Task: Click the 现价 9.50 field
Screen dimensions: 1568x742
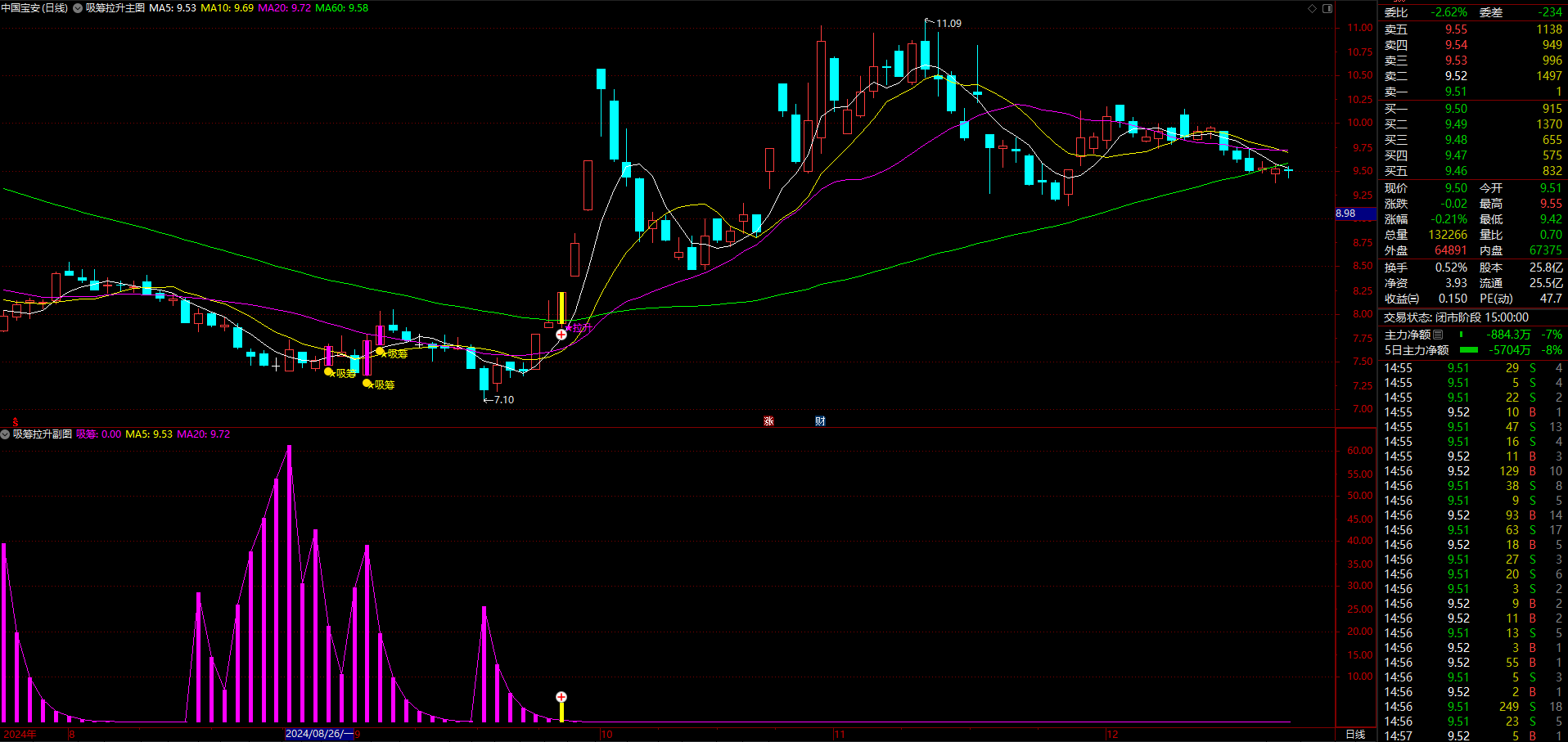Action: pos(1426,188)
